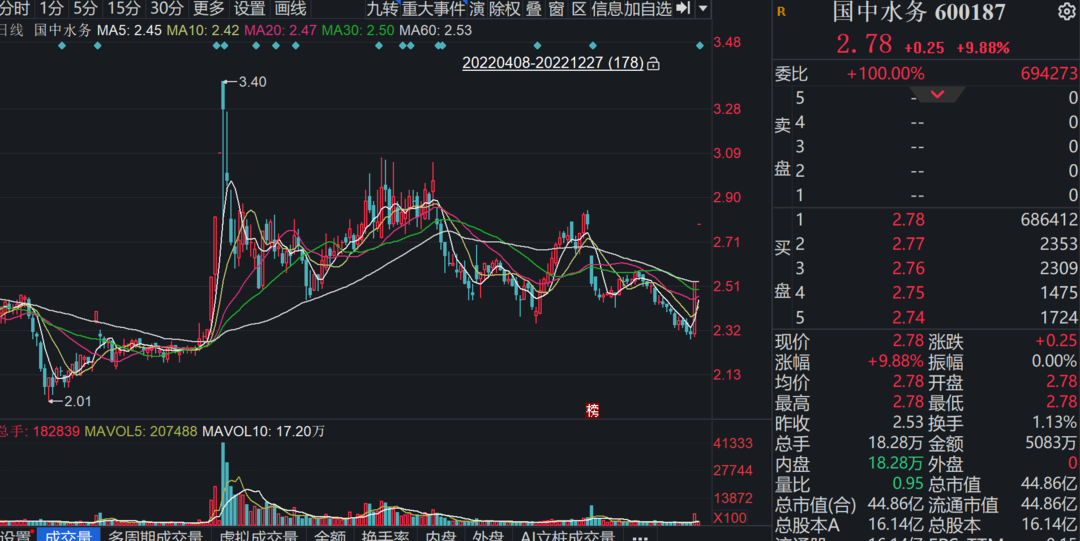
Task: Click the stock title 国中水务 600187
Action: click(918, 12)
